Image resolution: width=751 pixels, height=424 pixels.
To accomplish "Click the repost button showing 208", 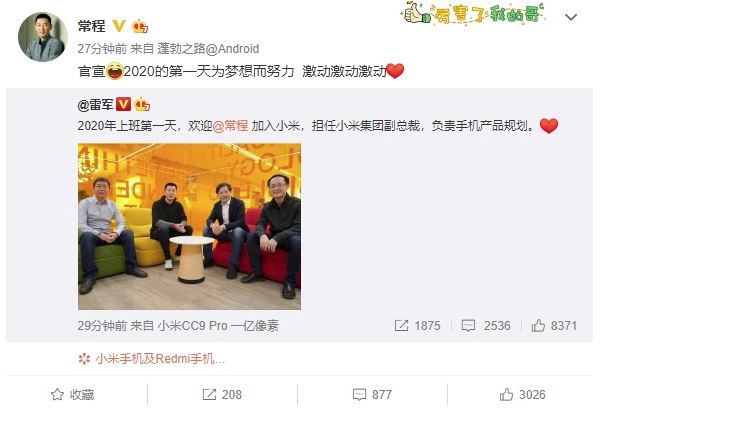I will tap(222, 395).
